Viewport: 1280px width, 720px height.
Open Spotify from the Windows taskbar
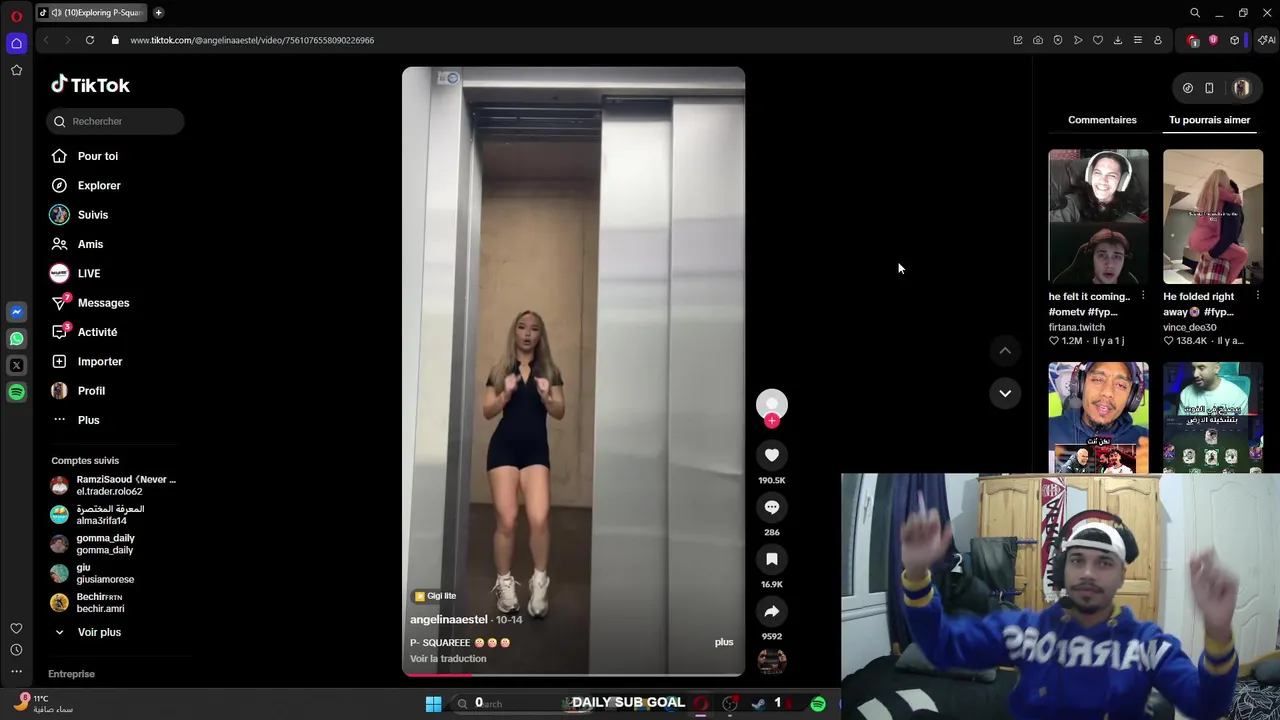818,704
